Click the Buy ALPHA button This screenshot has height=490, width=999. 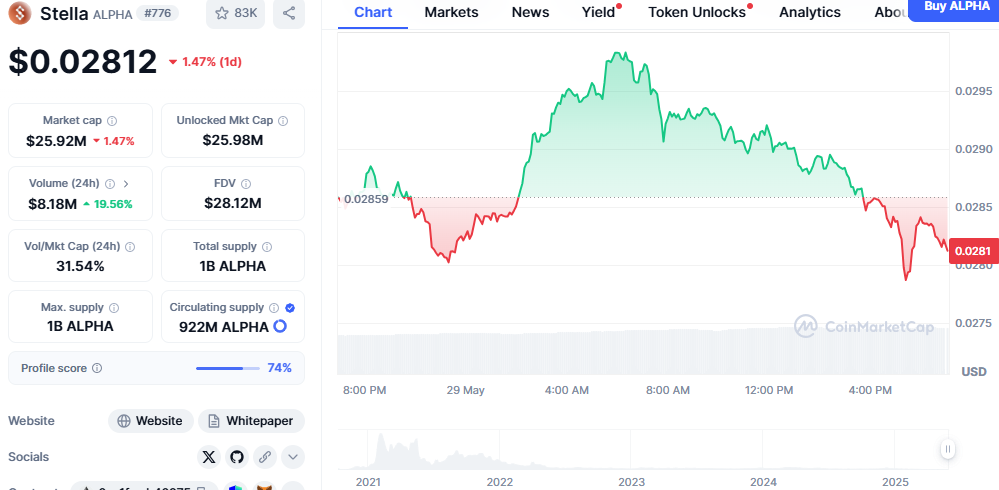click(x=956, y=8)
